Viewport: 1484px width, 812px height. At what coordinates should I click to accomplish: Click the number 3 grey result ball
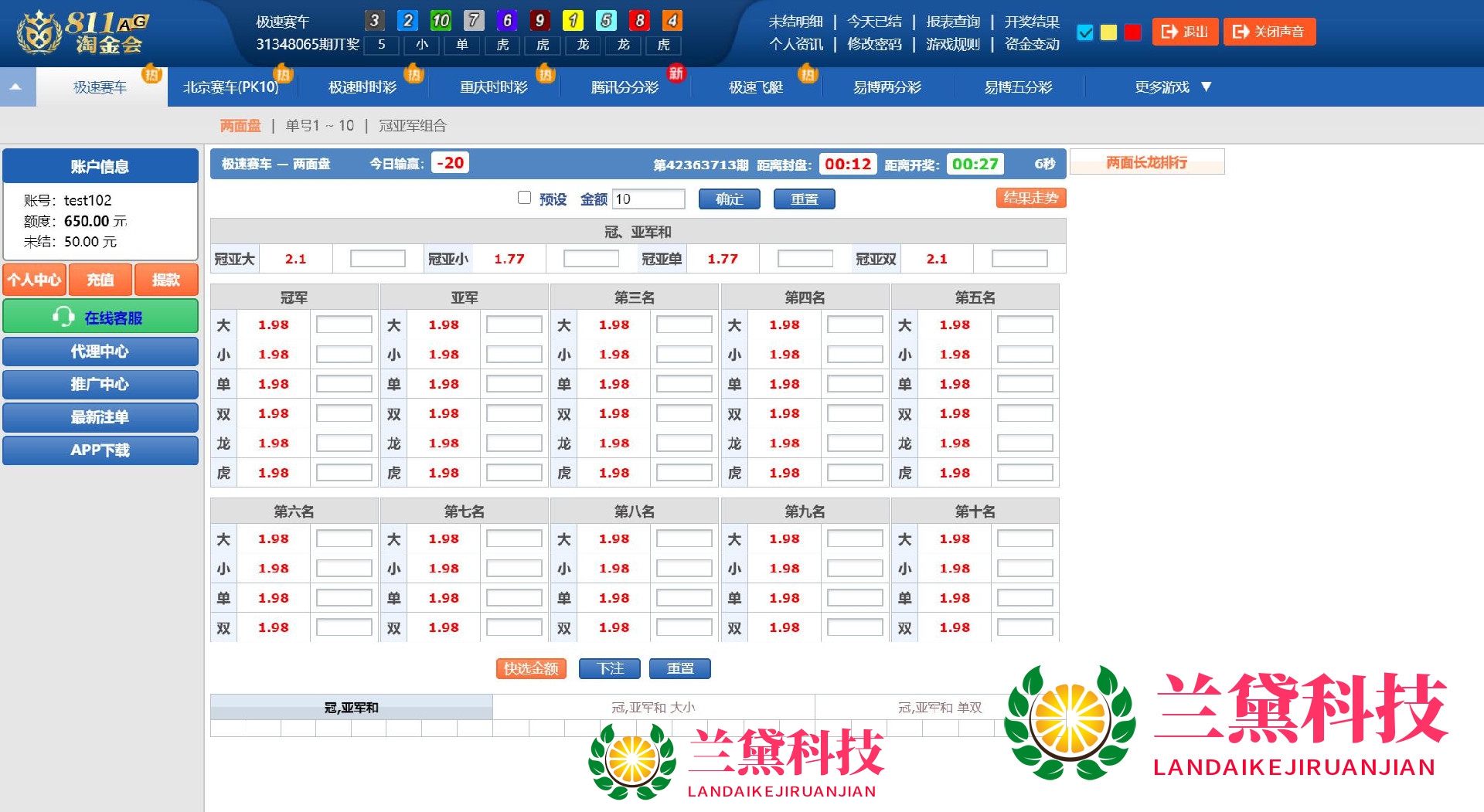[x=374, y=21]
